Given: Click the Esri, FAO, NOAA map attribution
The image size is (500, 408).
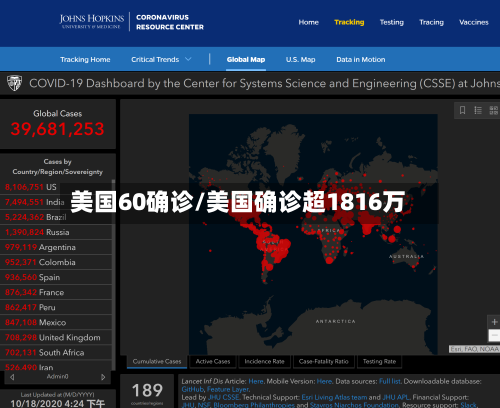Looking at the screenshot, I should [x=474, y=349].
